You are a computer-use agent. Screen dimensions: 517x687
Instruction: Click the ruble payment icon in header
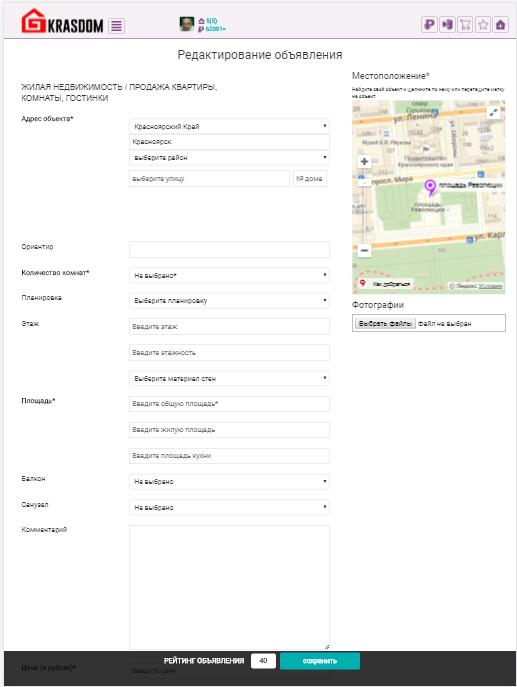click(429, 25)
